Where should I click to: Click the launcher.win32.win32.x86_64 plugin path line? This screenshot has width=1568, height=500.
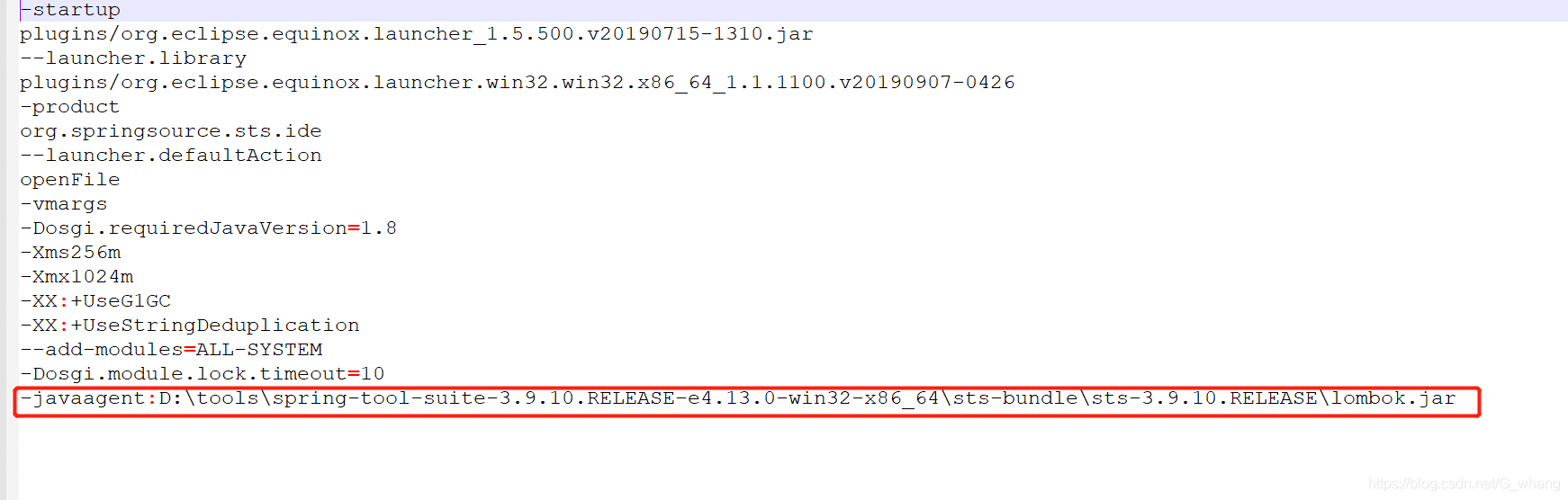(517, 83)
